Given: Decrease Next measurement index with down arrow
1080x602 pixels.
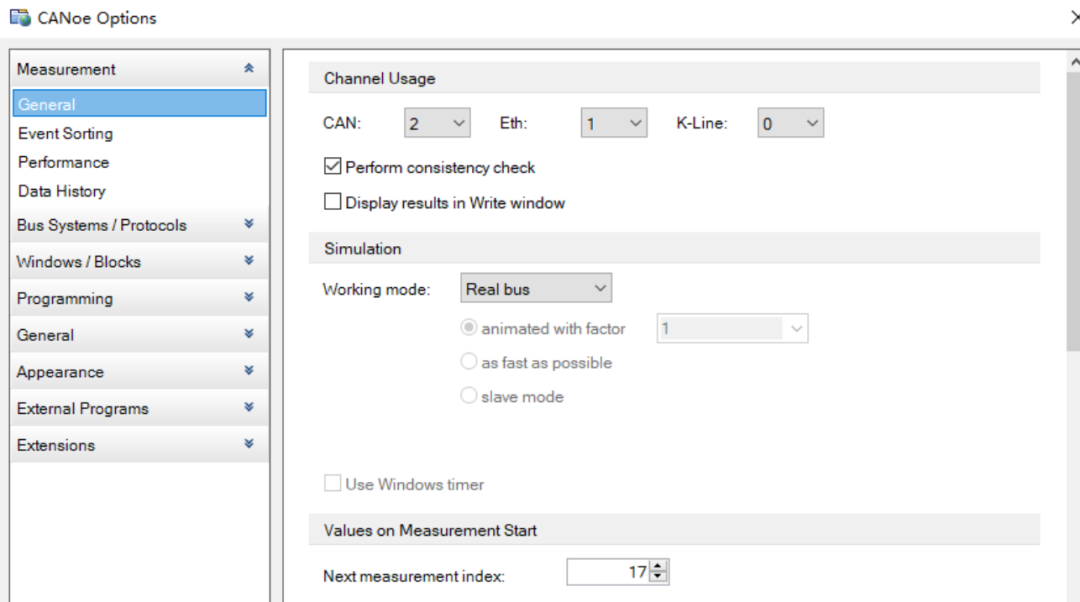Looking at the screenshot, I should 658,578.
